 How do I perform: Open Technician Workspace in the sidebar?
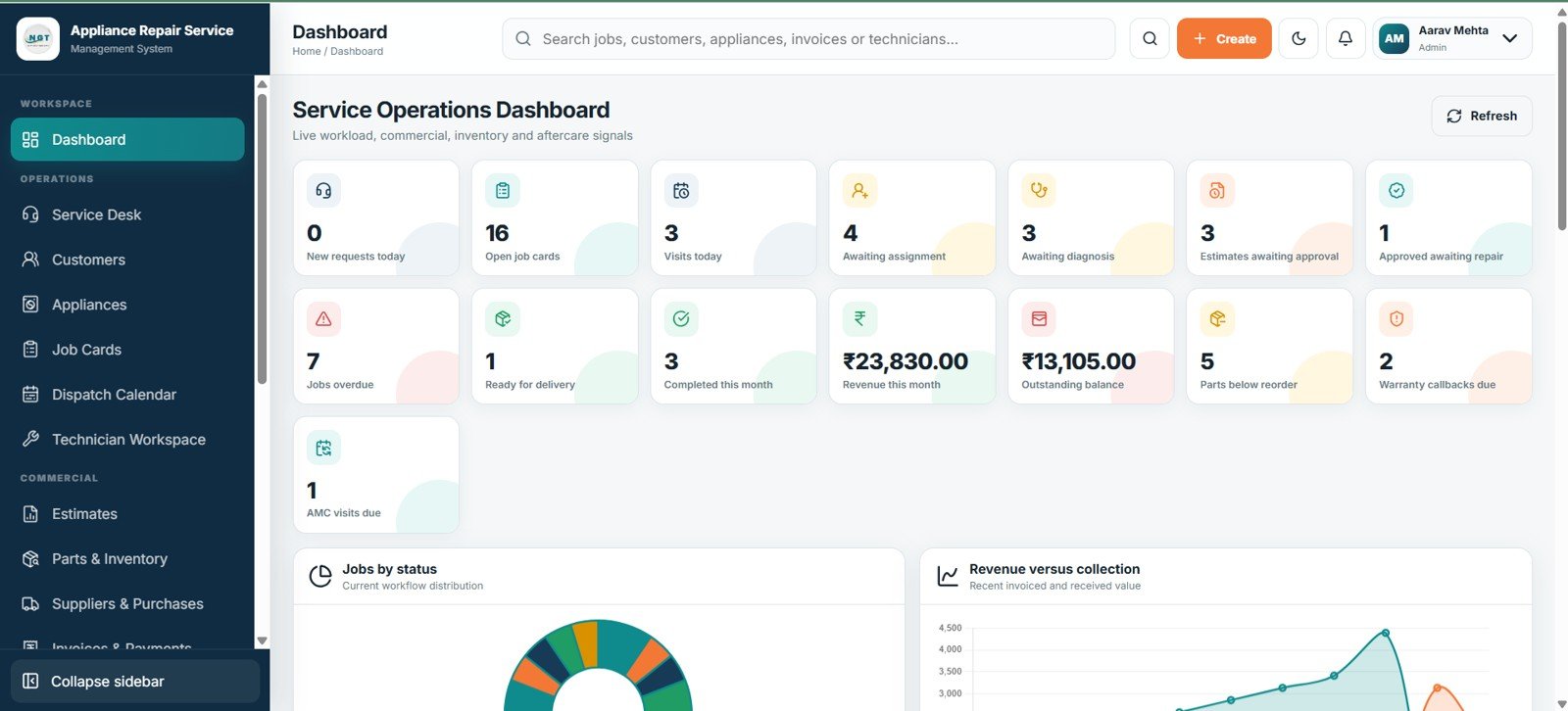(x=127, y=440)
